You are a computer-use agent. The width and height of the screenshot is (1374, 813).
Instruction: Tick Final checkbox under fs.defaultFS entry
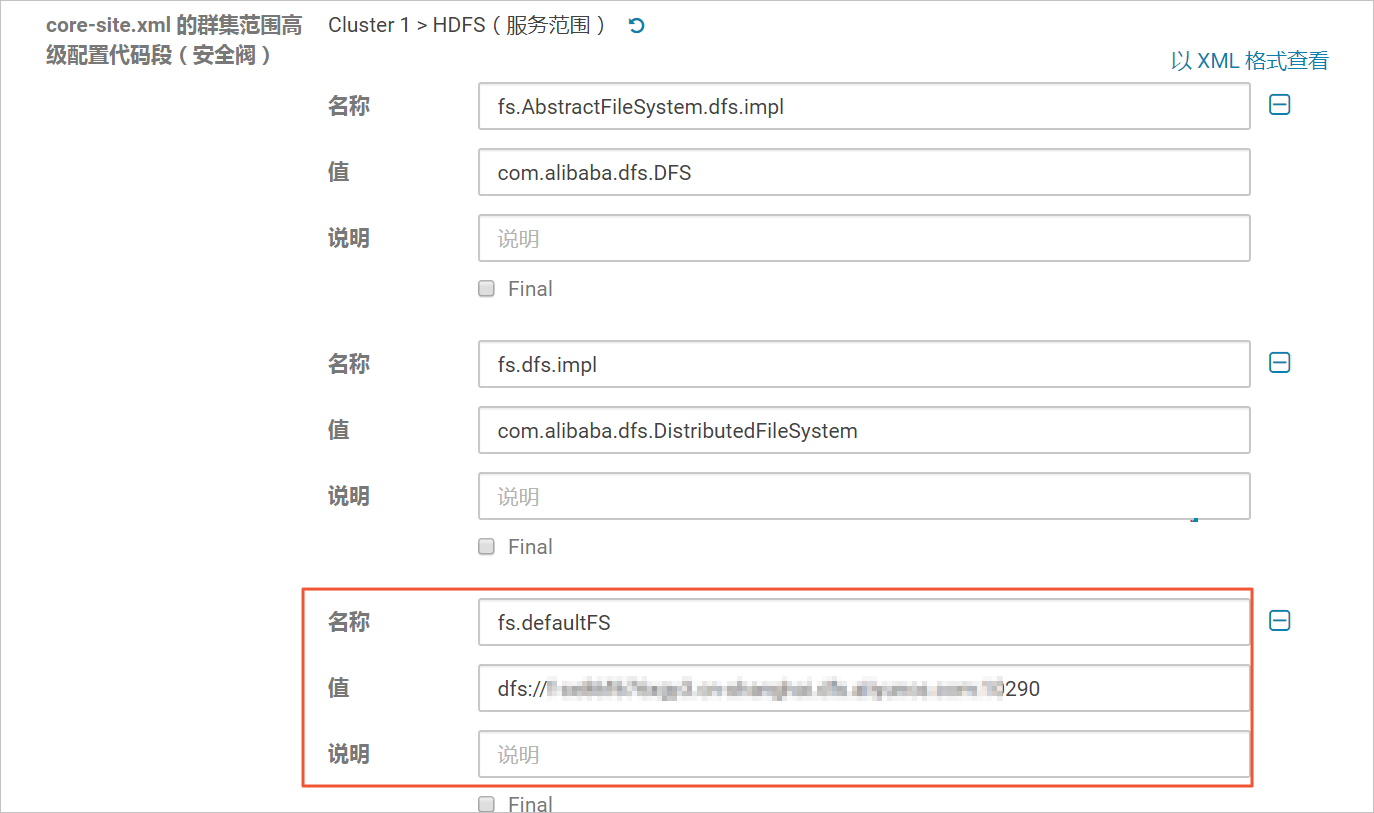(487, 804)
